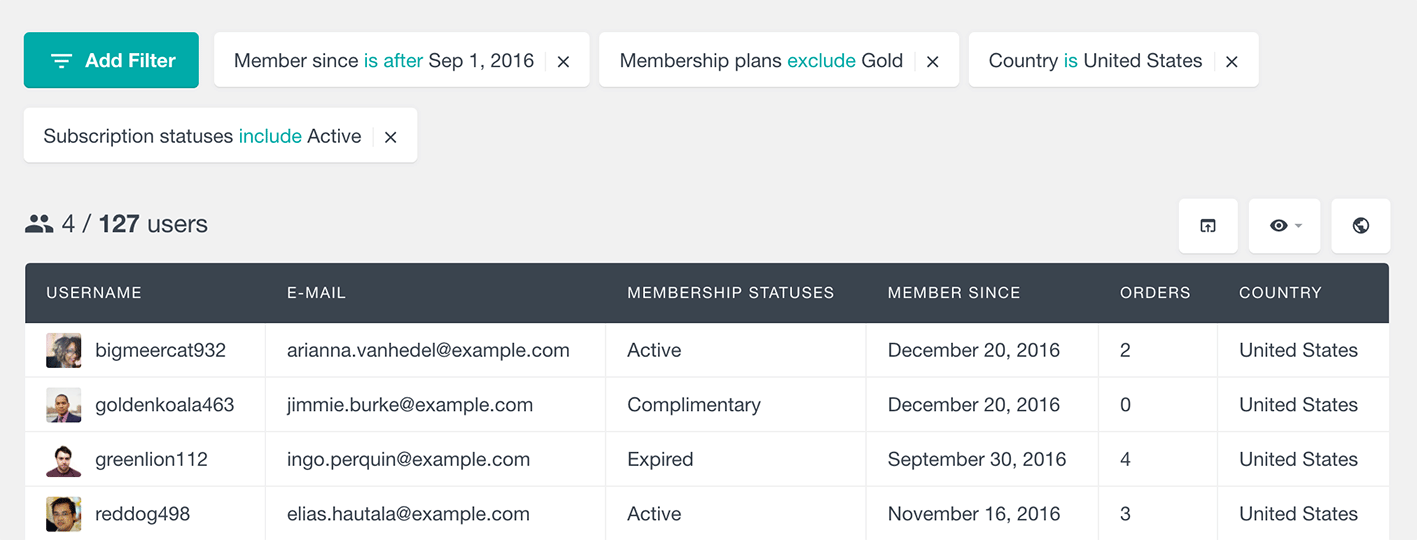Sort by the Orders column header
1417x540 pixels.
coord(1155,293)
